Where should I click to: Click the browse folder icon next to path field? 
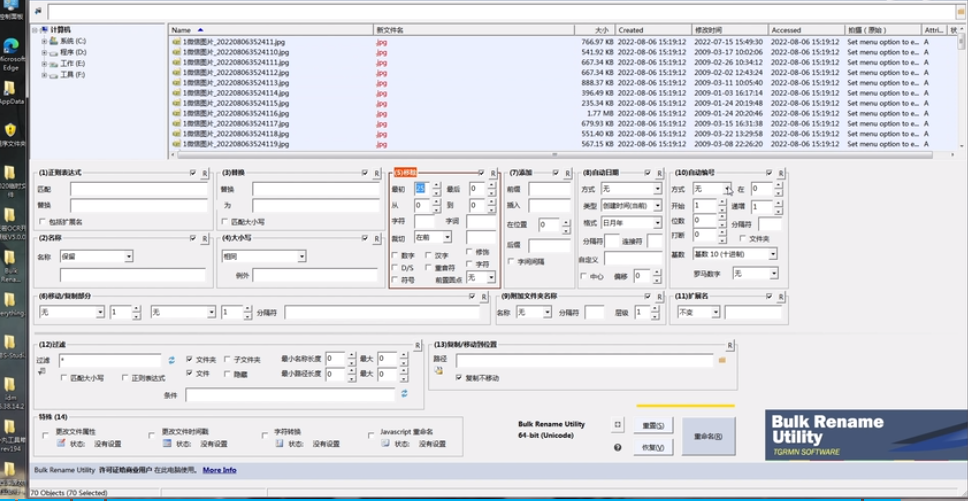click(722, 360)
